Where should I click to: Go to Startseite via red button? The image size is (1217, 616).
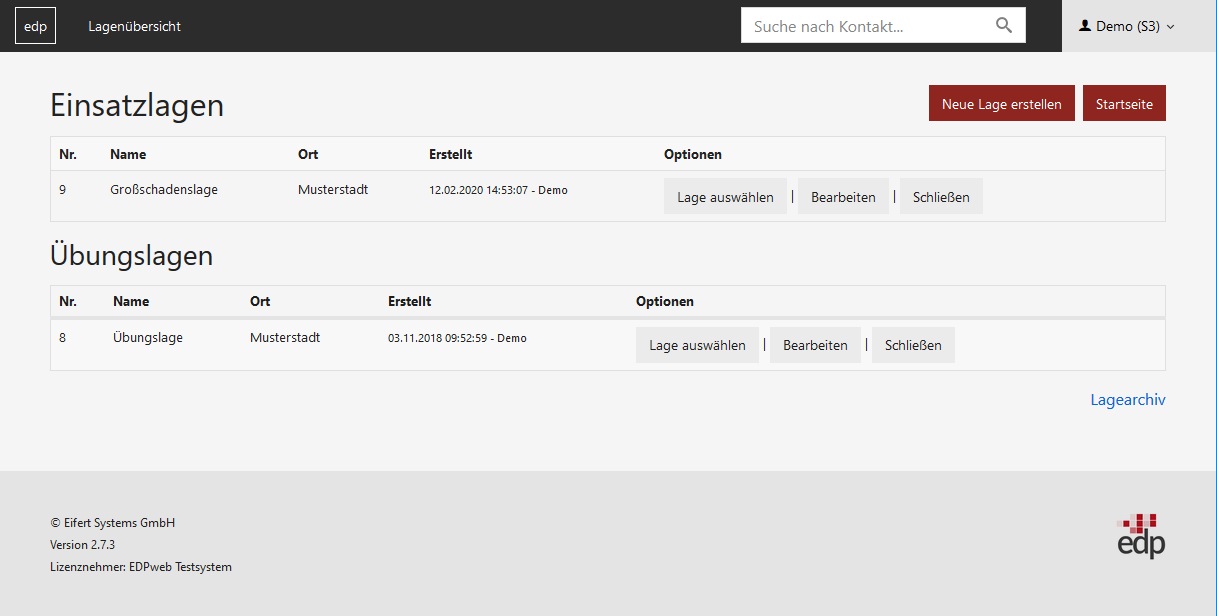point(1124,104)
